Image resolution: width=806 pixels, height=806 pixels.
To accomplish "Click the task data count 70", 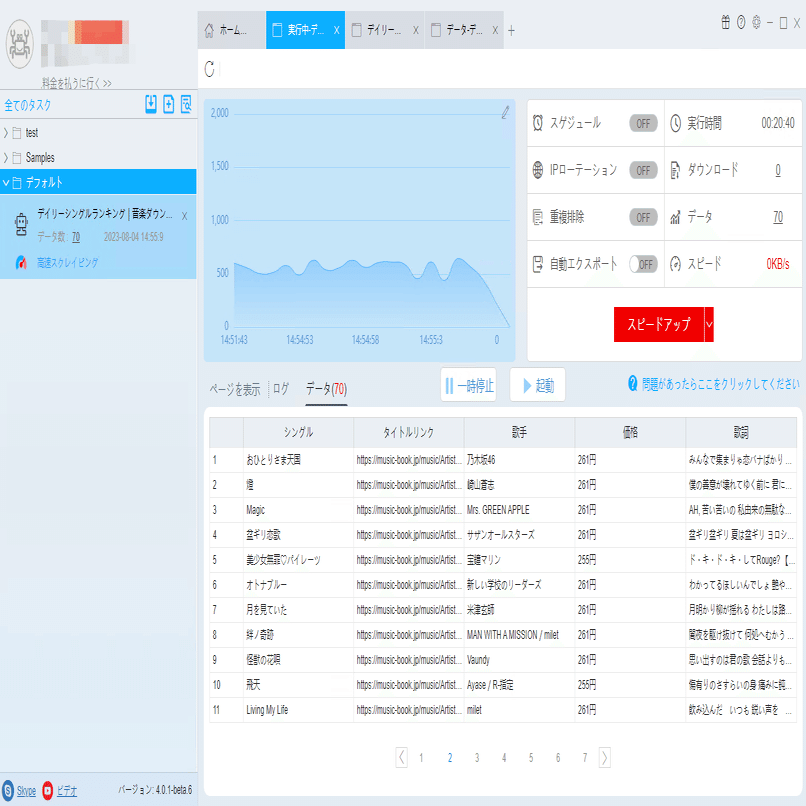I will [76, 237].
